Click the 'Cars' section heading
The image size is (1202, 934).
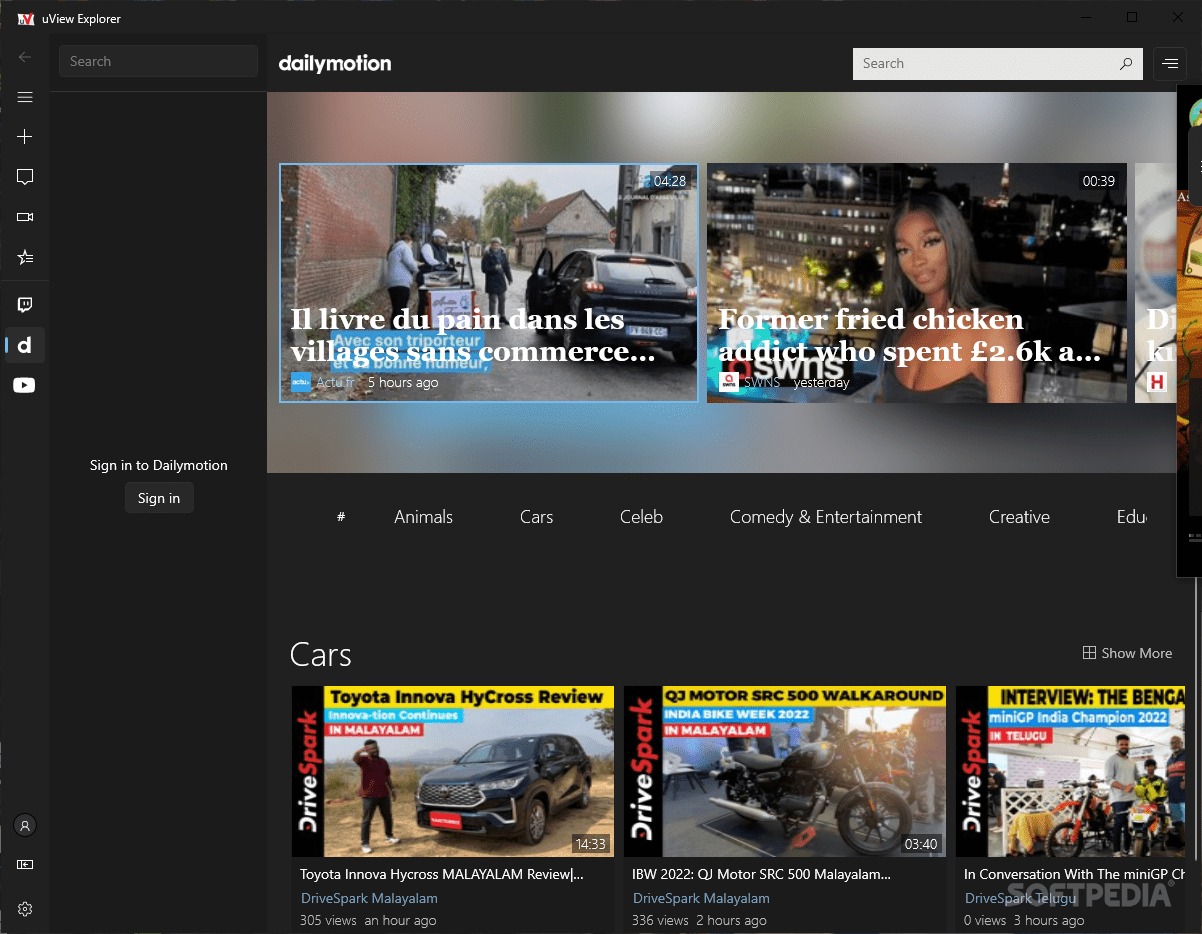(321, 655)
